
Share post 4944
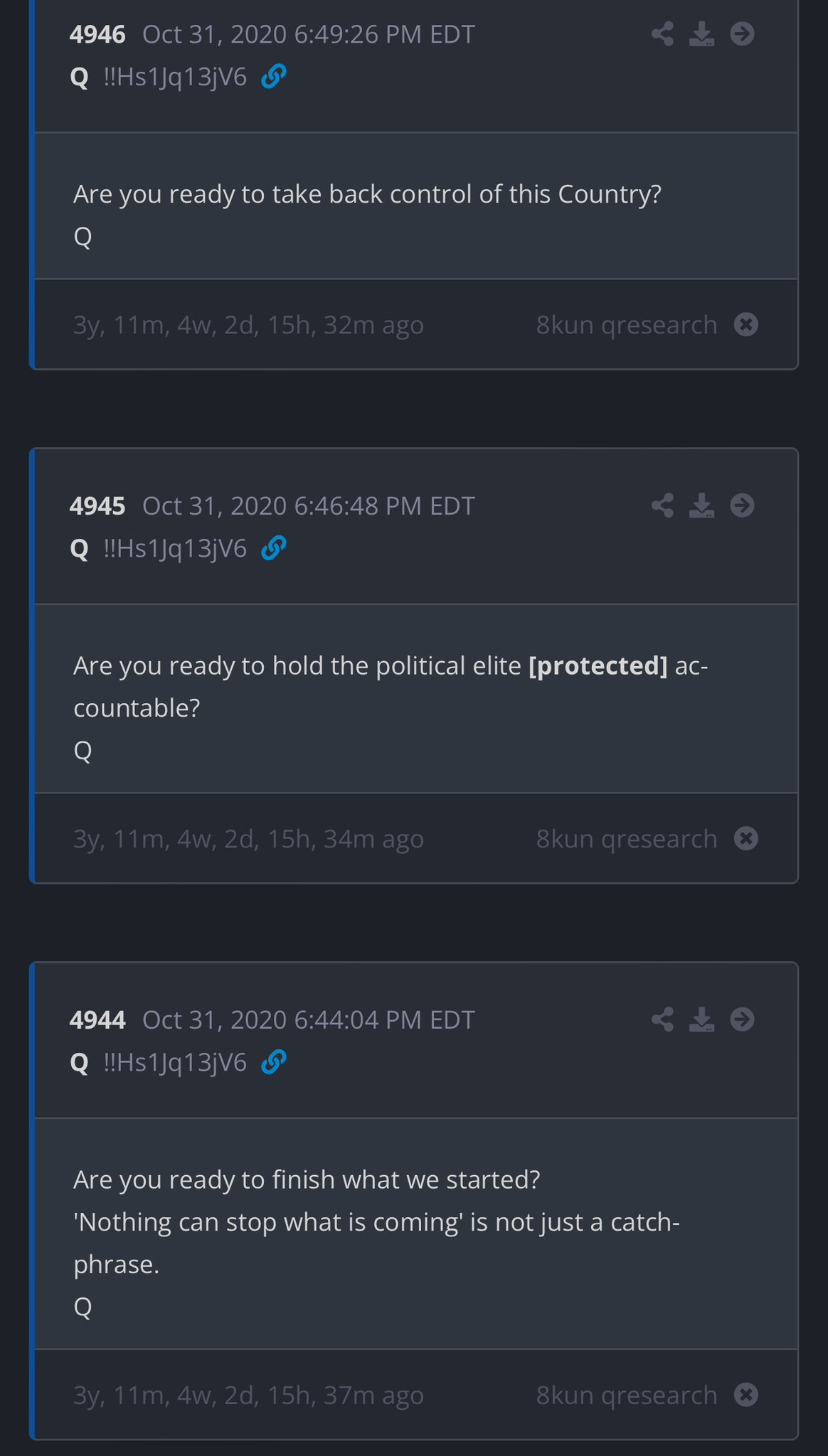click(662, 1020)
